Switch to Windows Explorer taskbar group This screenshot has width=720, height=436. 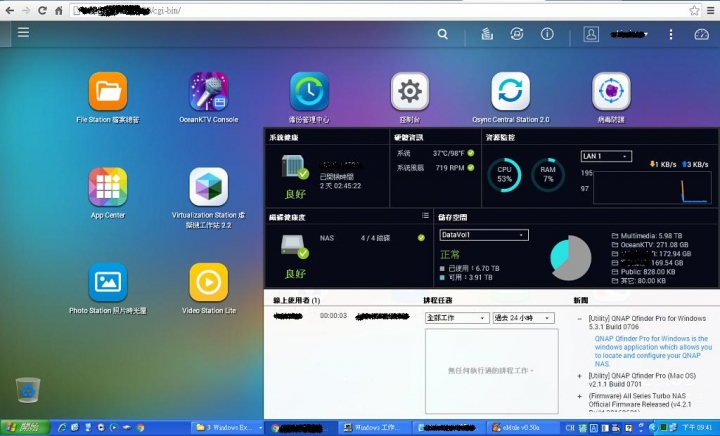point(227,428)
